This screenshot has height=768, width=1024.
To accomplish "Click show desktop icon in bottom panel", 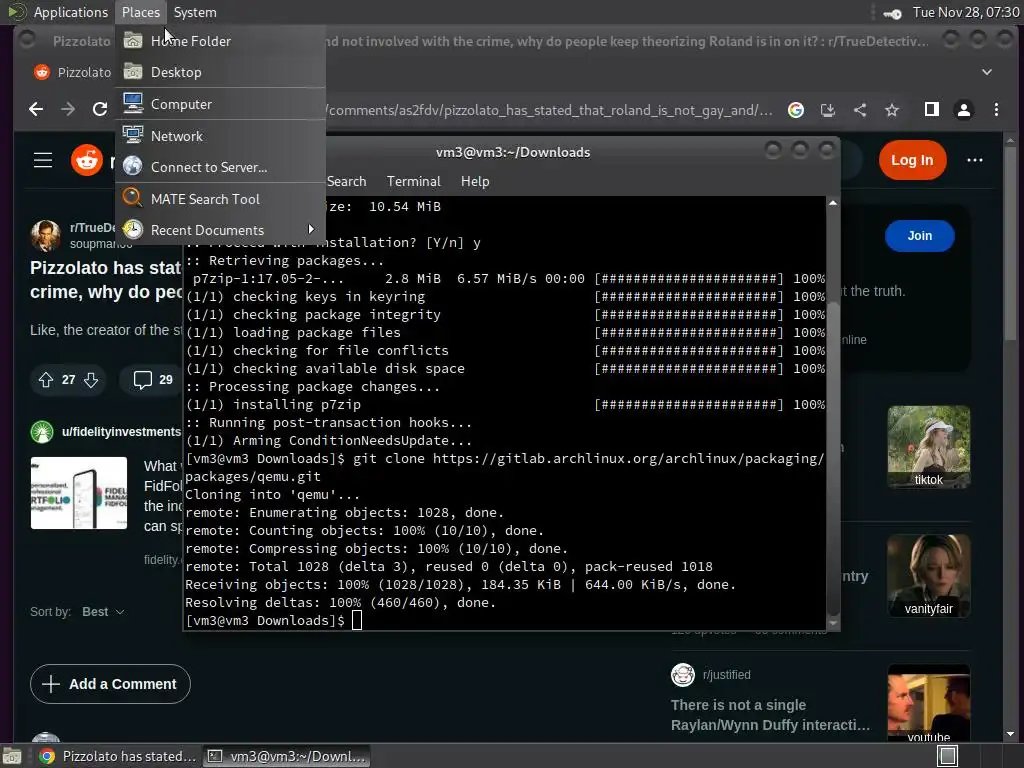I will click(12, 756).
